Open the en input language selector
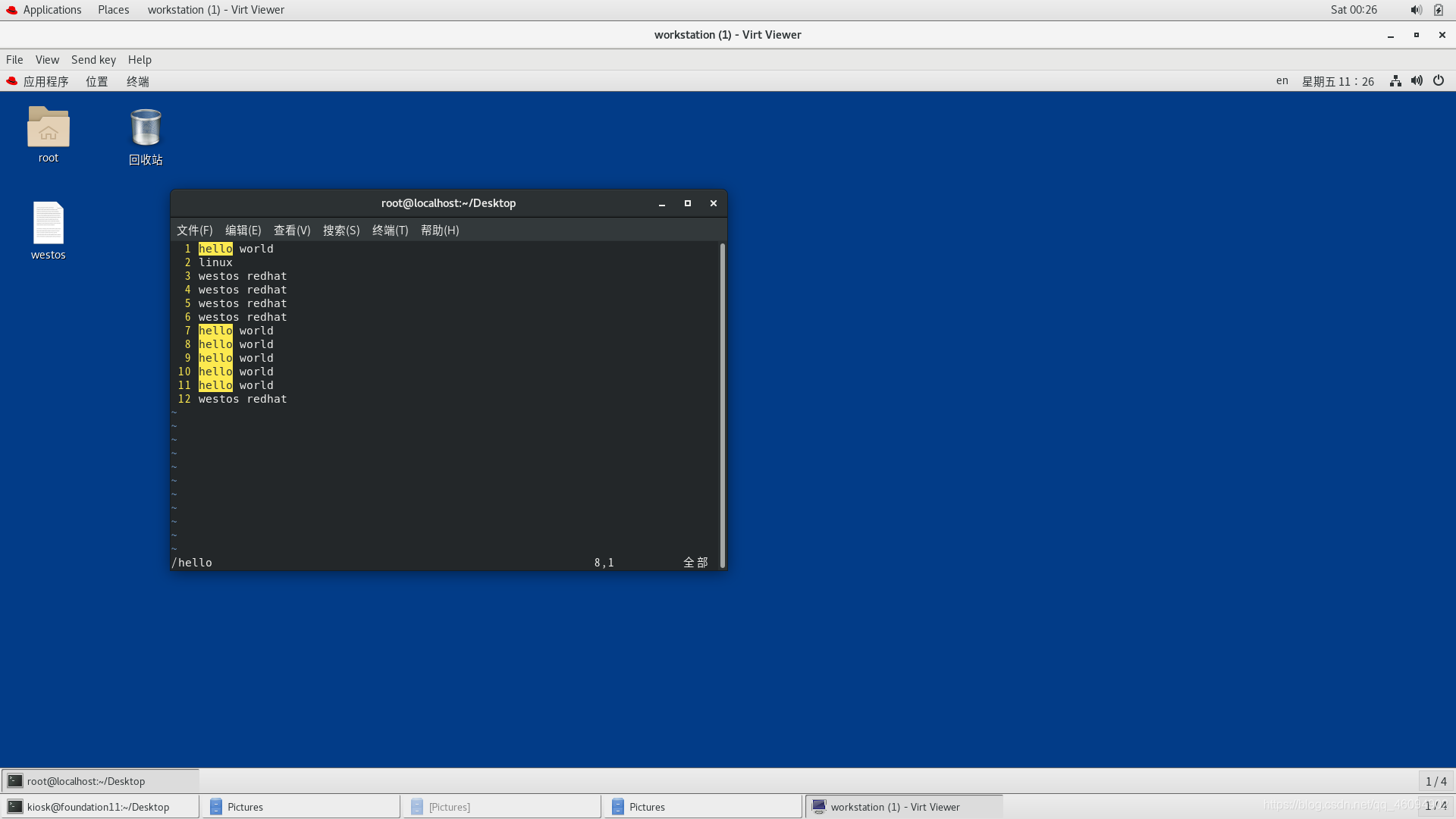 1282,81
